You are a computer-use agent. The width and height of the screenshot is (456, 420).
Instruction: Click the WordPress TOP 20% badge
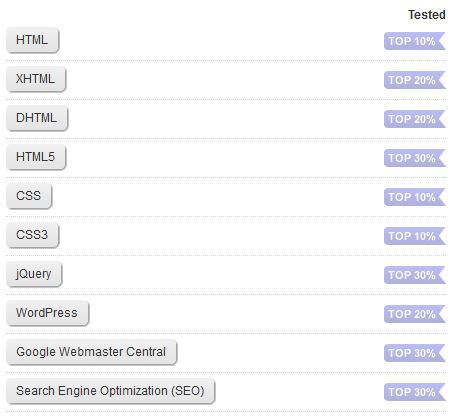[x=415, y=314]
